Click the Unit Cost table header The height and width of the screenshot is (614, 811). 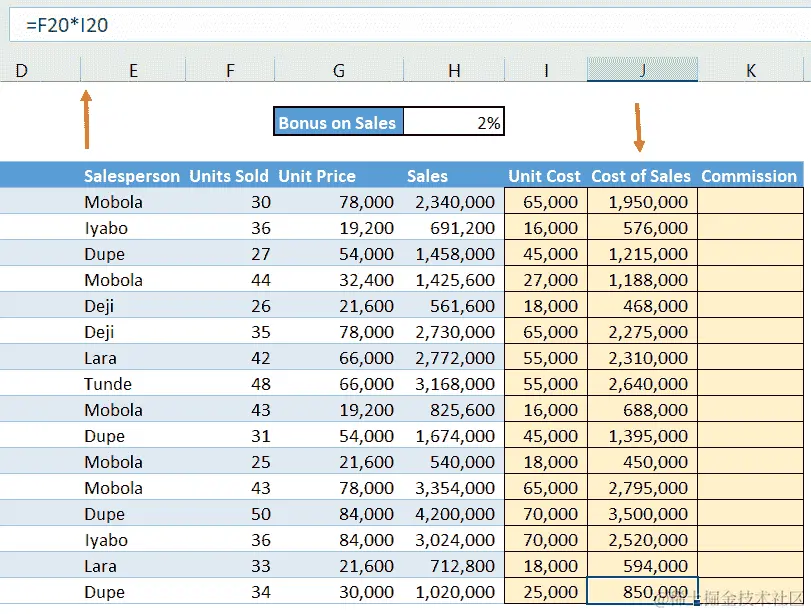(546, 175)
